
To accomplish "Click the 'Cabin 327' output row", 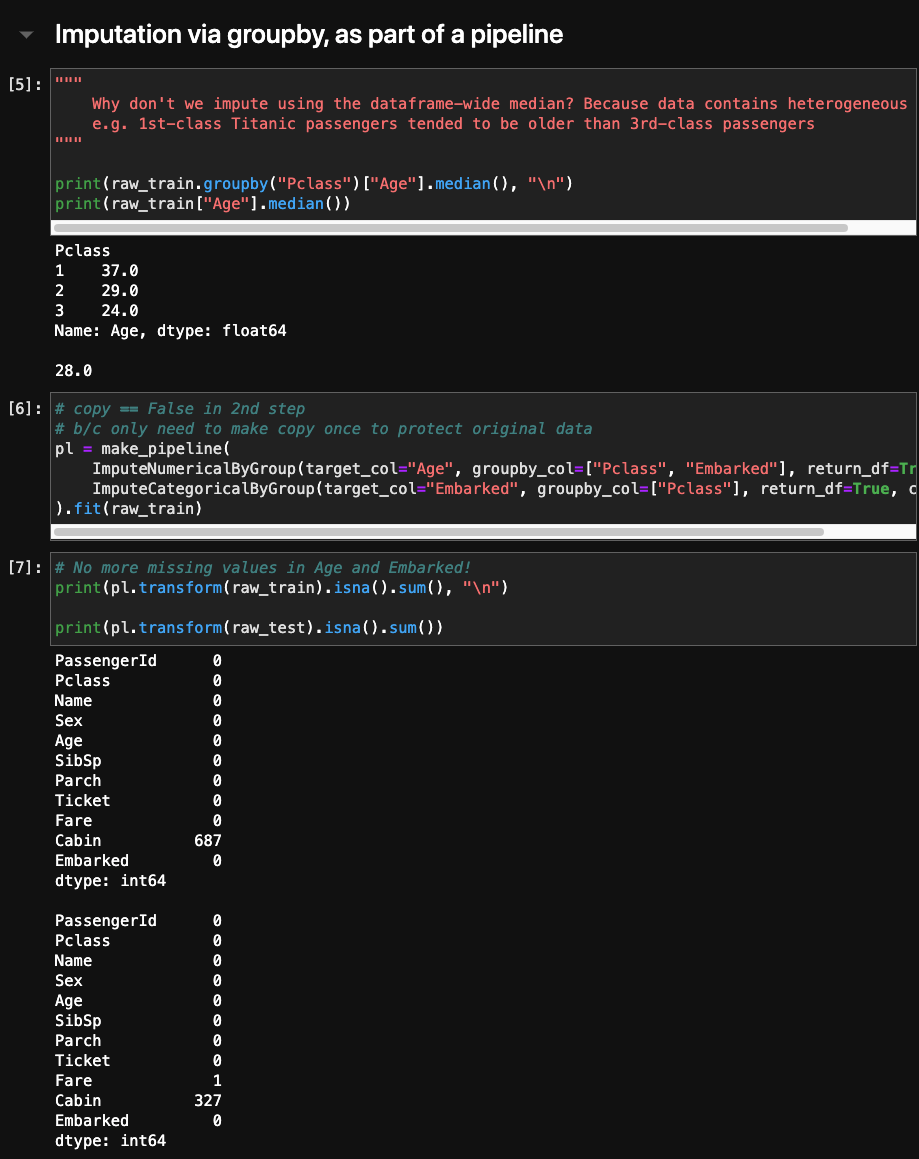I will click(x=138, y=1101).
